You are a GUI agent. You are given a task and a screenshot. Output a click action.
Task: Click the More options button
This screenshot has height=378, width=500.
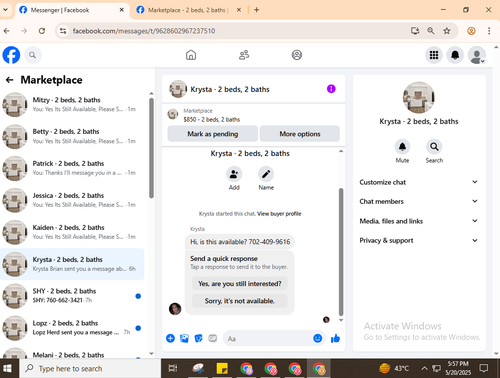point(300,134)
